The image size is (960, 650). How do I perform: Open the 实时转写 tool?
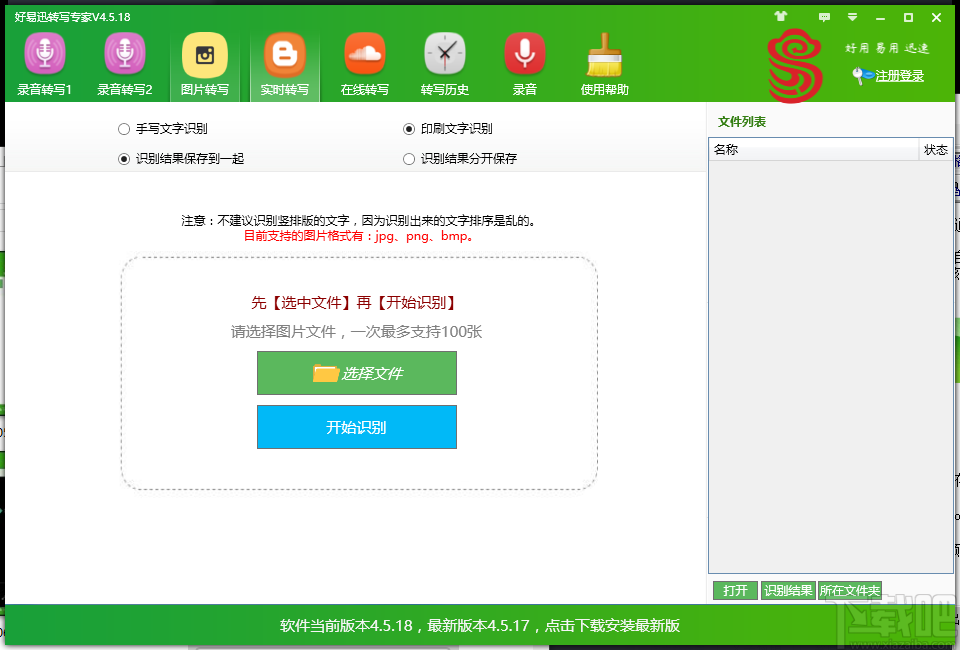(x=284, y=62)
